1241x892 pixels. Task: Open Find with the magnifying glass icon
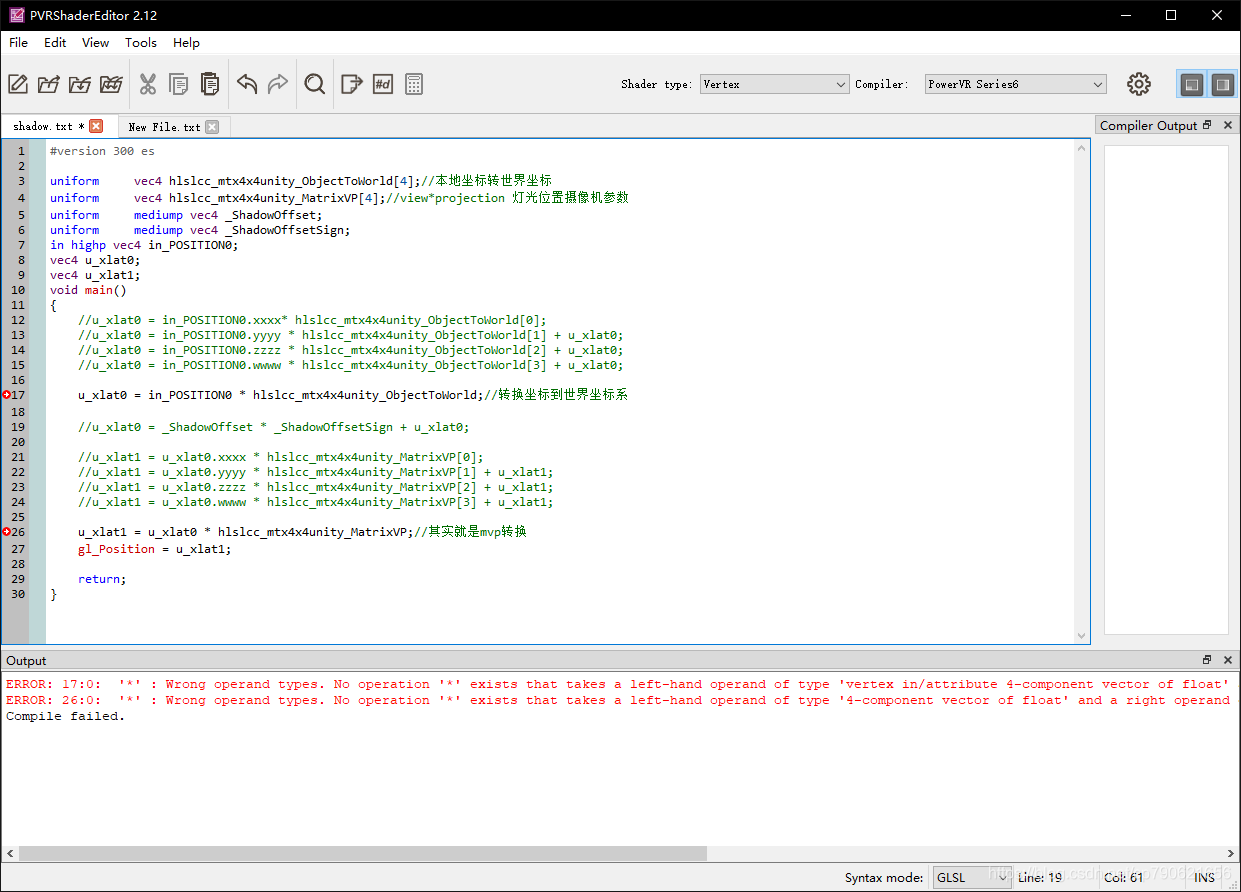314,84
